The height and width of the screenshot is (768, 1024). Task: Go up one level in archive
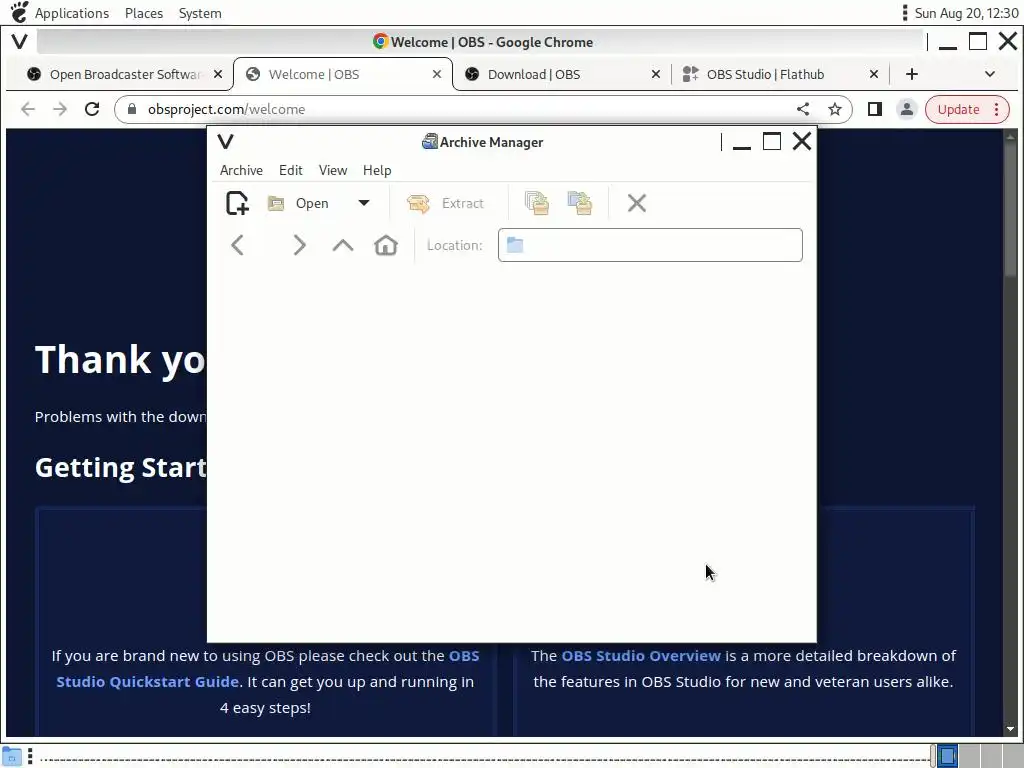click(343, 246)
